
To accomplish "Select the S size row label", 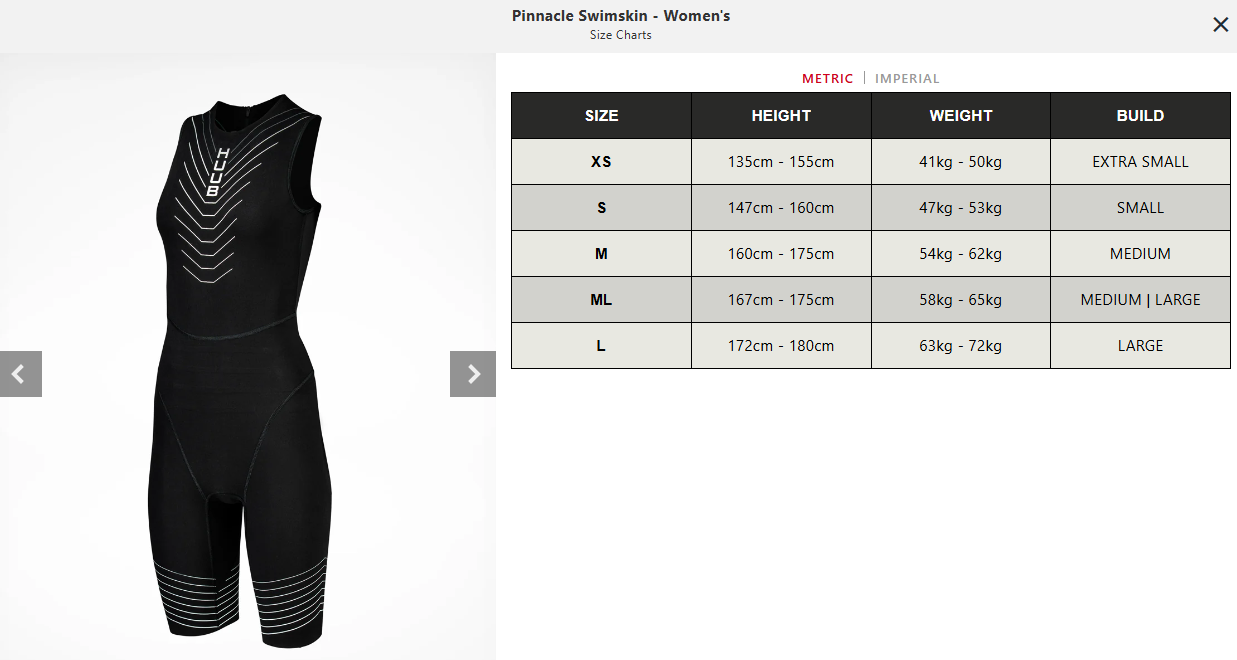I will click(601, 208).
